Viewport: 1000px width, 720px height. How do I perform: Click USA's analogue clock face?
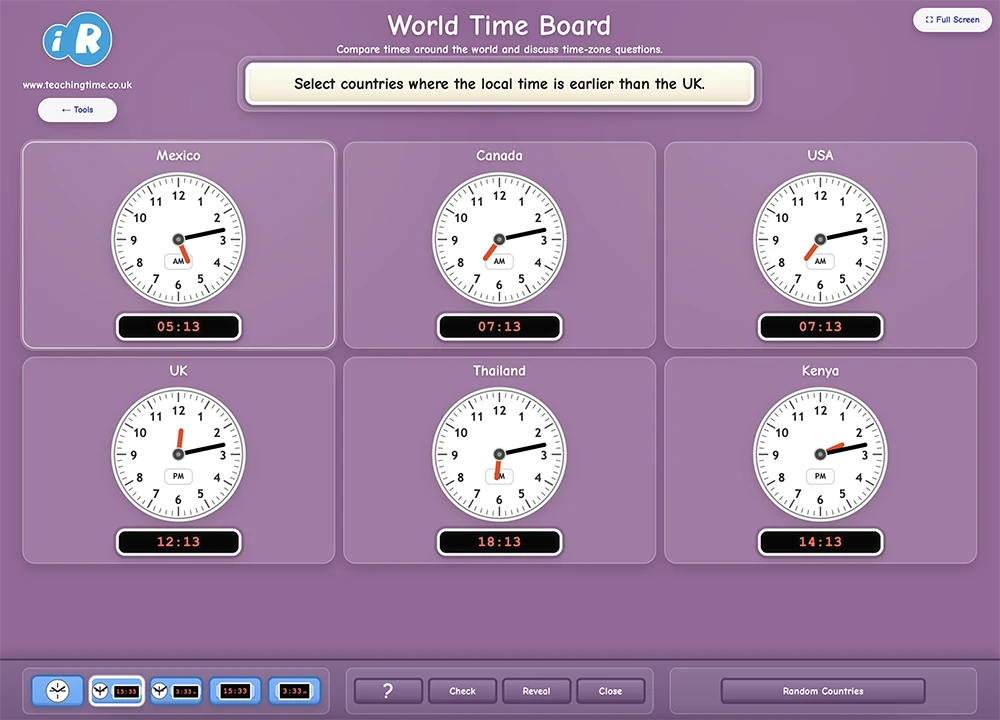click(x=820, y=239)
